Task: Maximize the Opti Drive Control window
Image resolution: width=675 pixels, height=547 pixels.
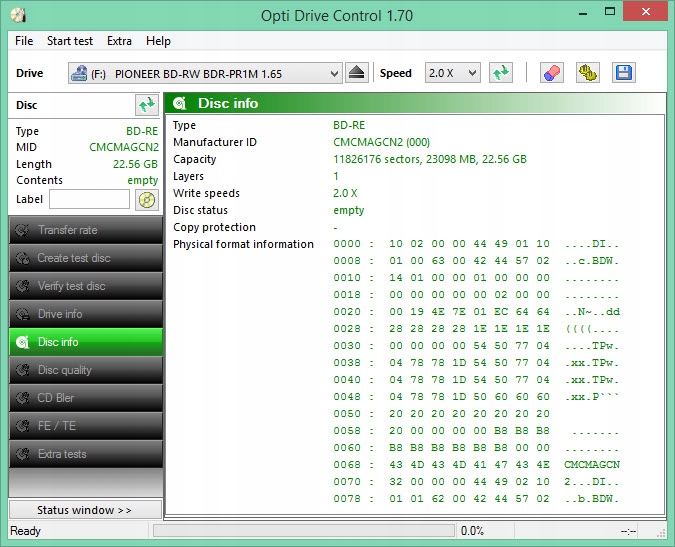Action: 610,12
